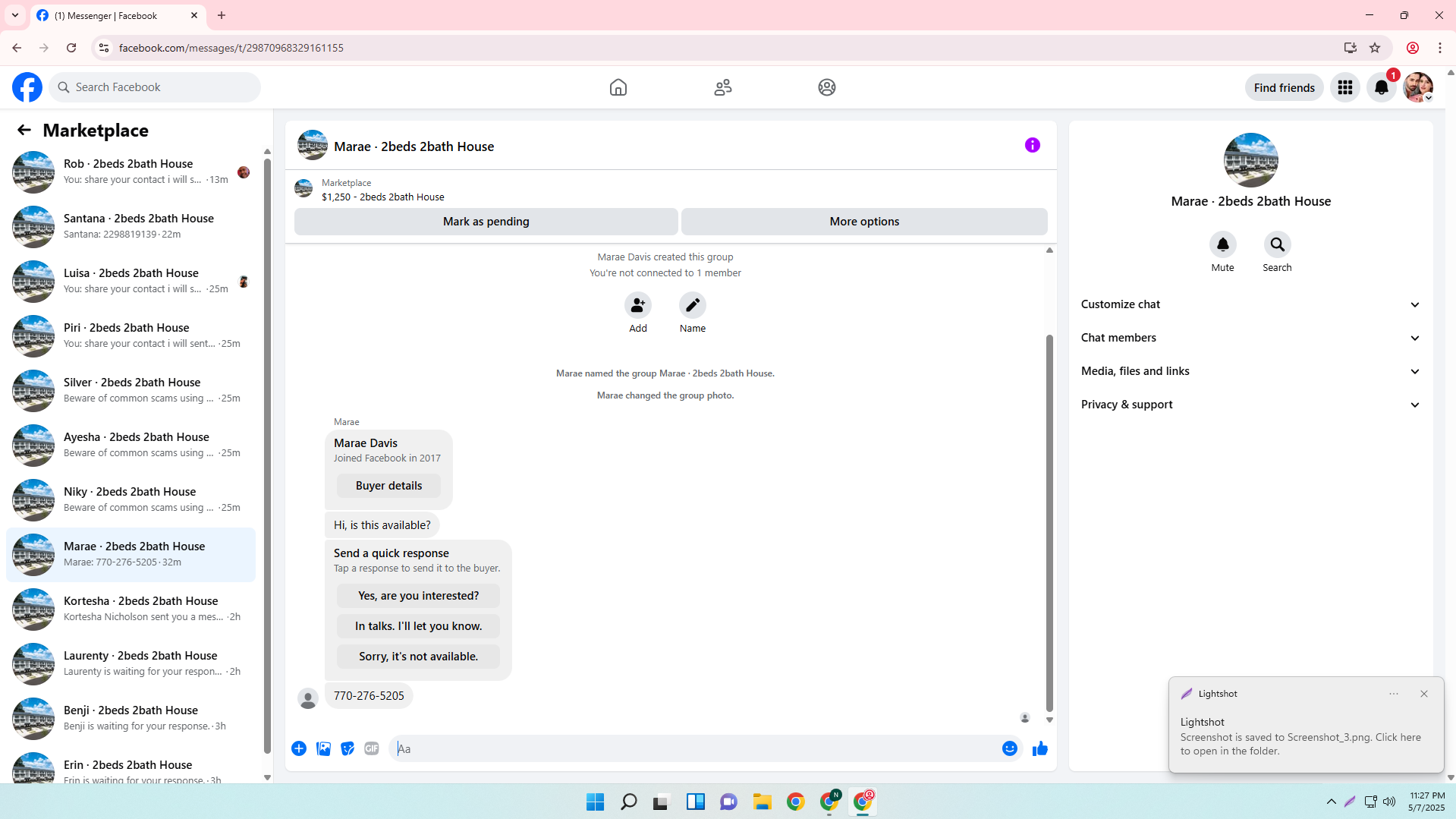Open the notifications bell
The width and height of the screenshot is (1456, 819).
point(1382,87)
